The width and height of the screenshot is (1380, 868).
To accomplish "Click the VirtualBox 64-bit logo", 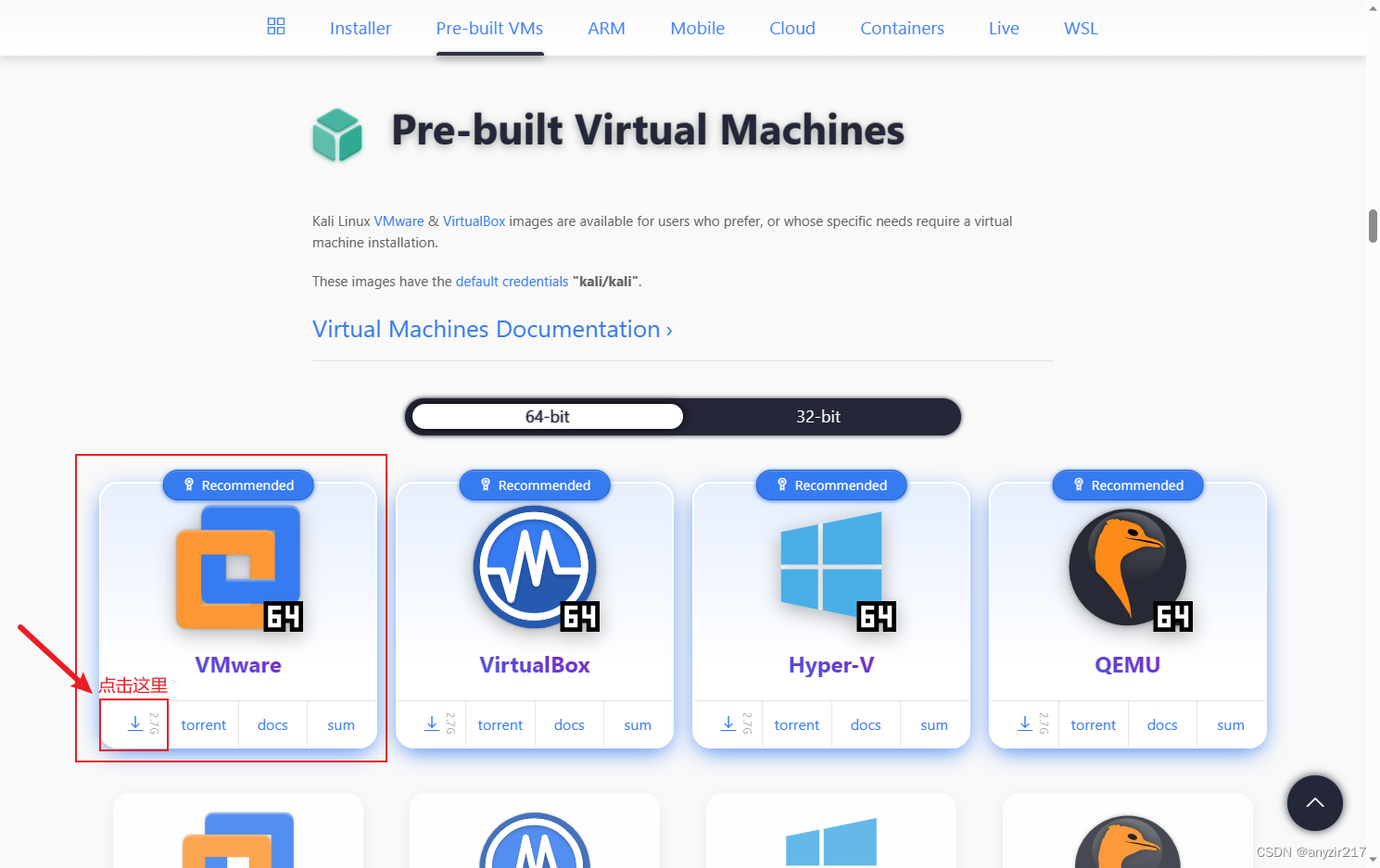I will (x=535, y=568).
